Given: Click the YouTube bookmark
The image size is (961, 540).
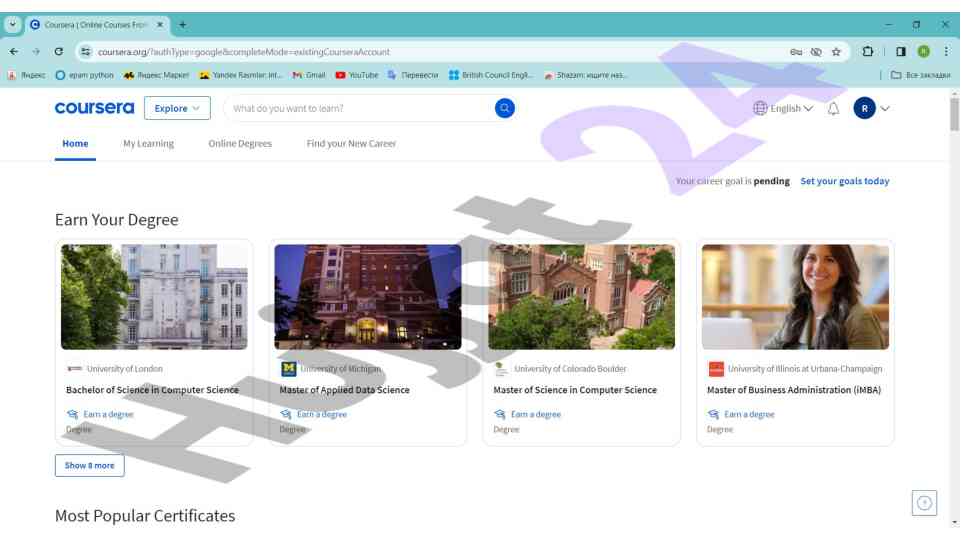Looking at the screenshot, I should point(356,75).
